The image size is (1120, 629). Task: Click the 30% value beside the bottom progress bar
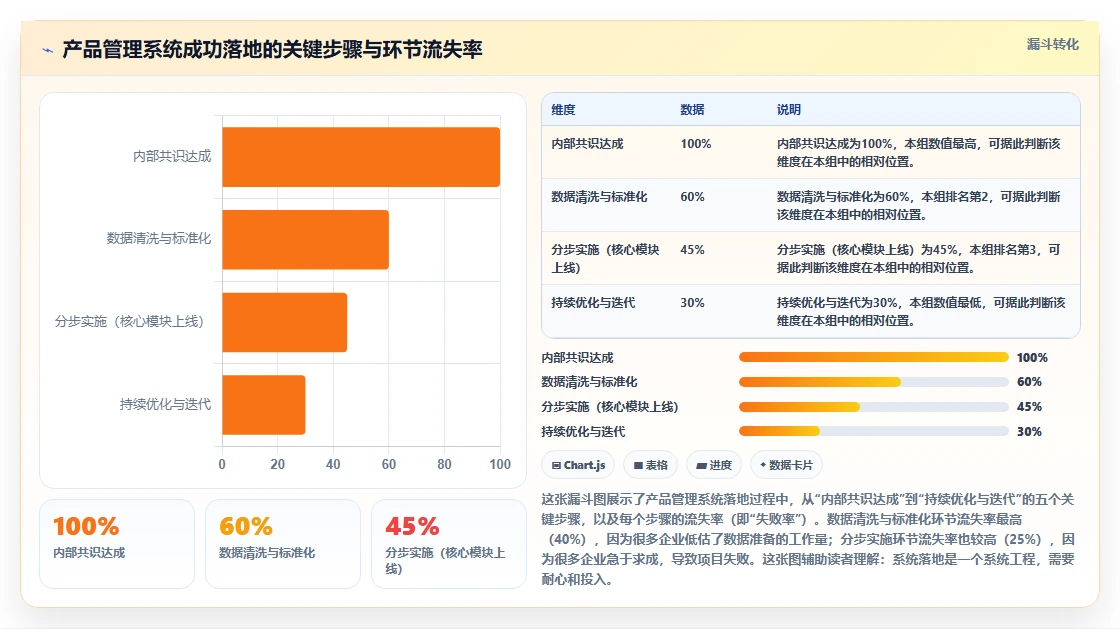1029,431
